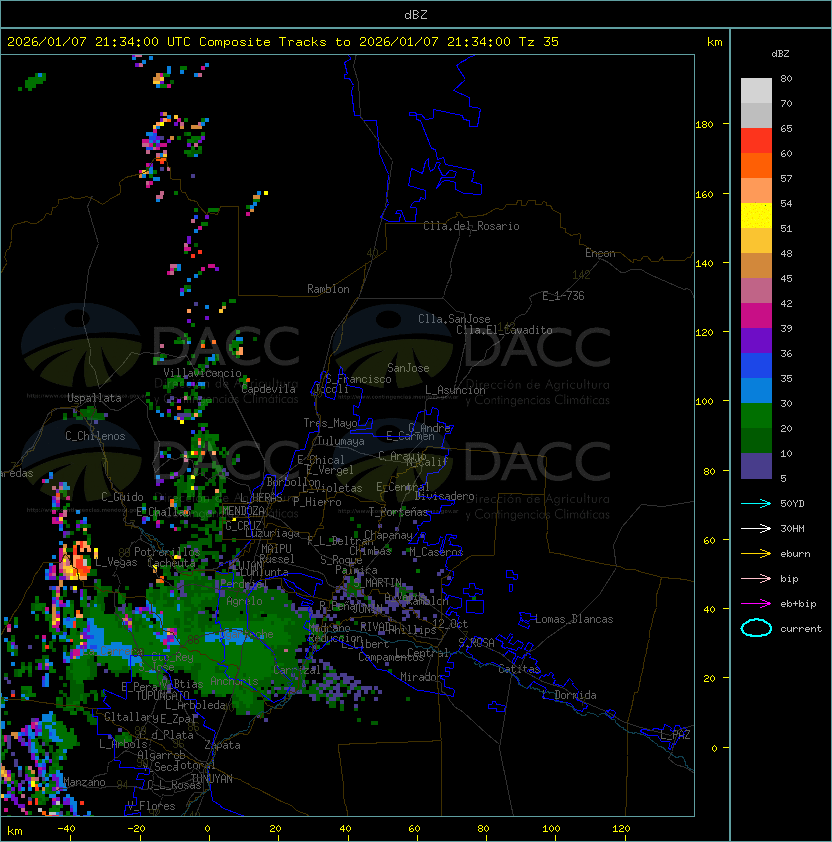
Task: Click the 'Catitas' map label
Action: pyautogui.click(x=519, y=669)
